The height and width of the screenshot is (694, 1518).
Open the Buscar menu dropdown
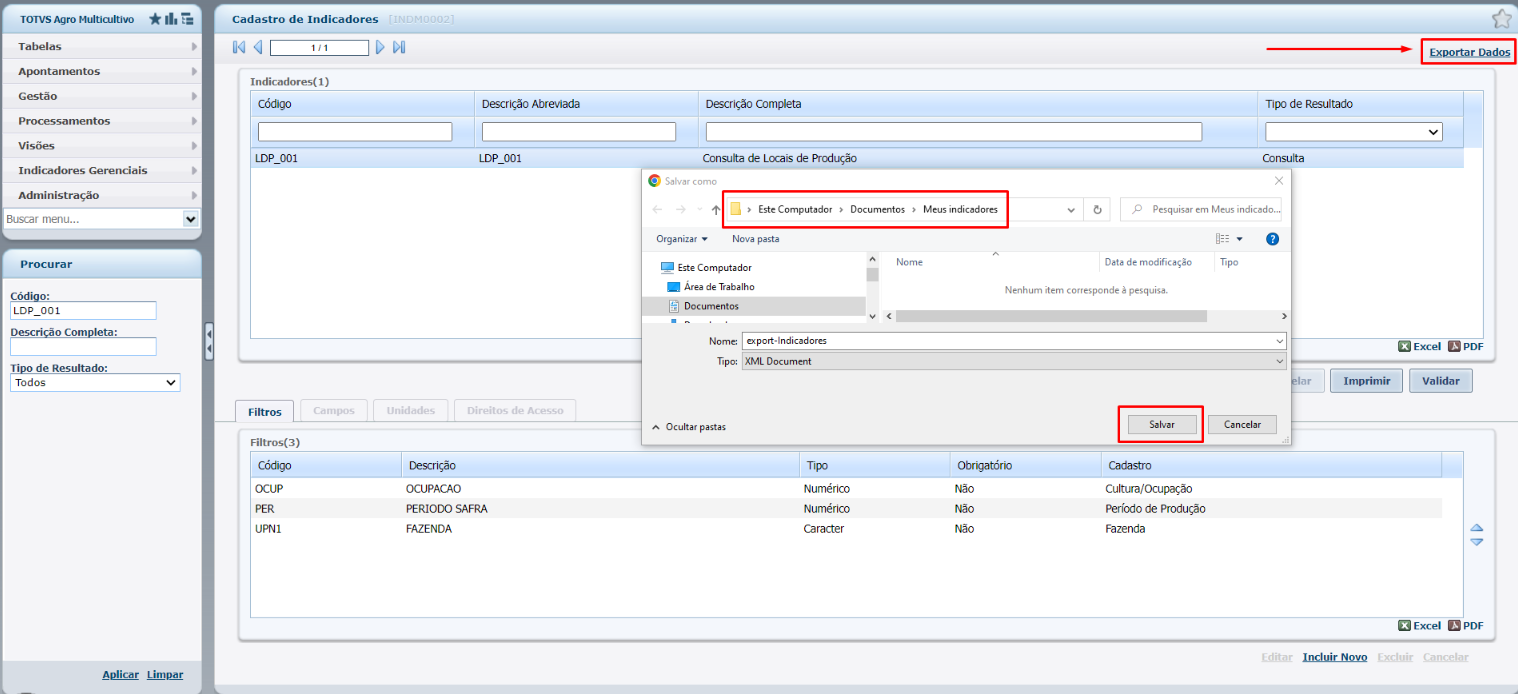pos(191,219)
